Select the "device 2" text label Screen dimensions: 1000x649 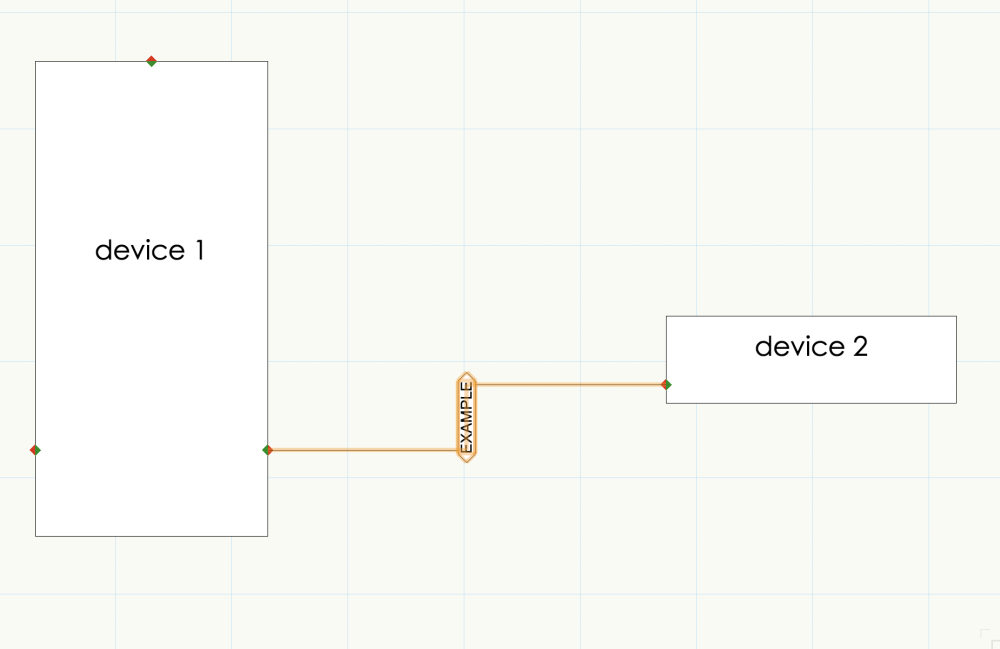click(x=811, y=347)
